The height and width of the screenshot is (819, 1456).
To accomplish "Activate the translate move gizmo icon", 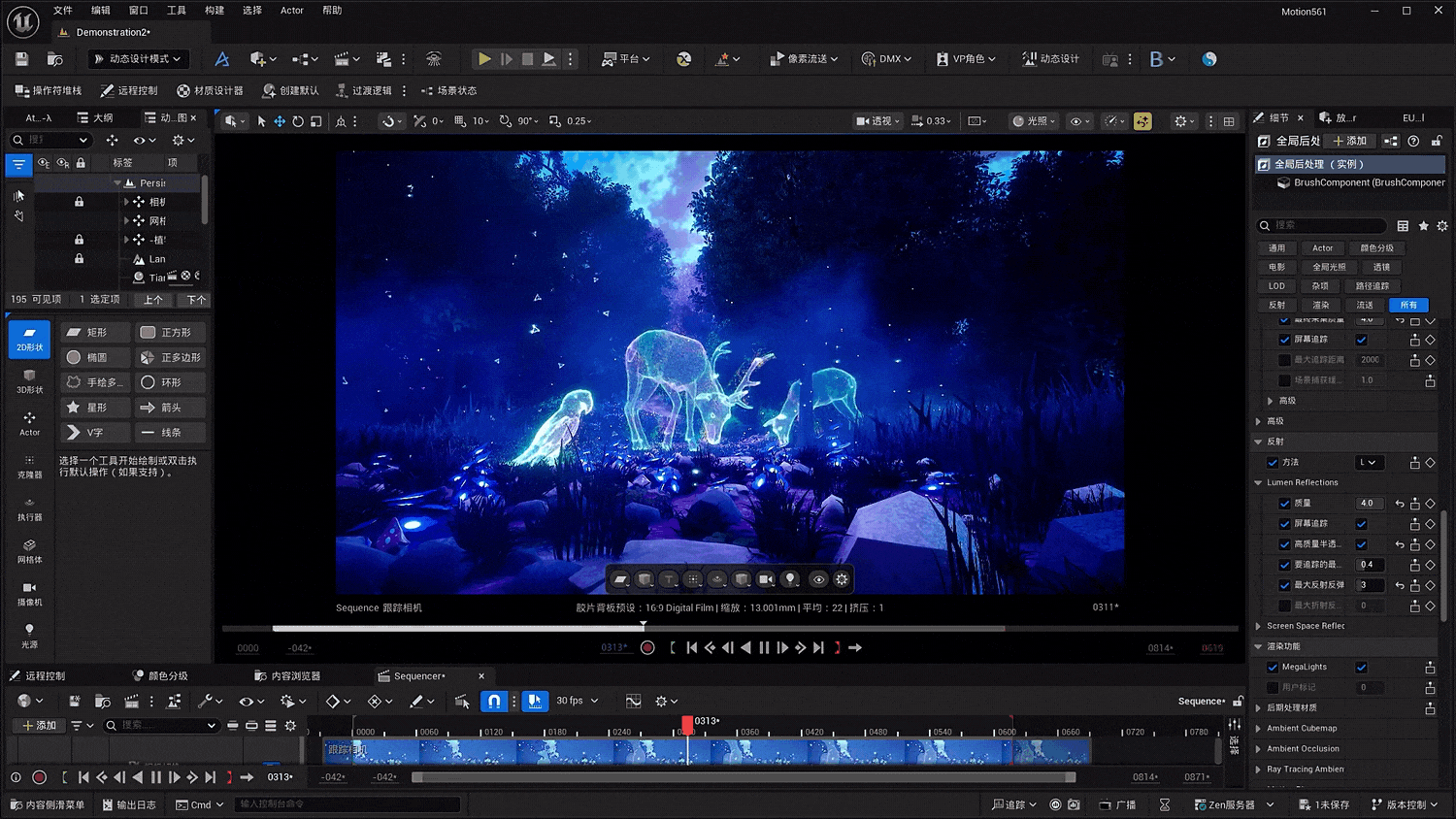I will (x=280, y=121).
